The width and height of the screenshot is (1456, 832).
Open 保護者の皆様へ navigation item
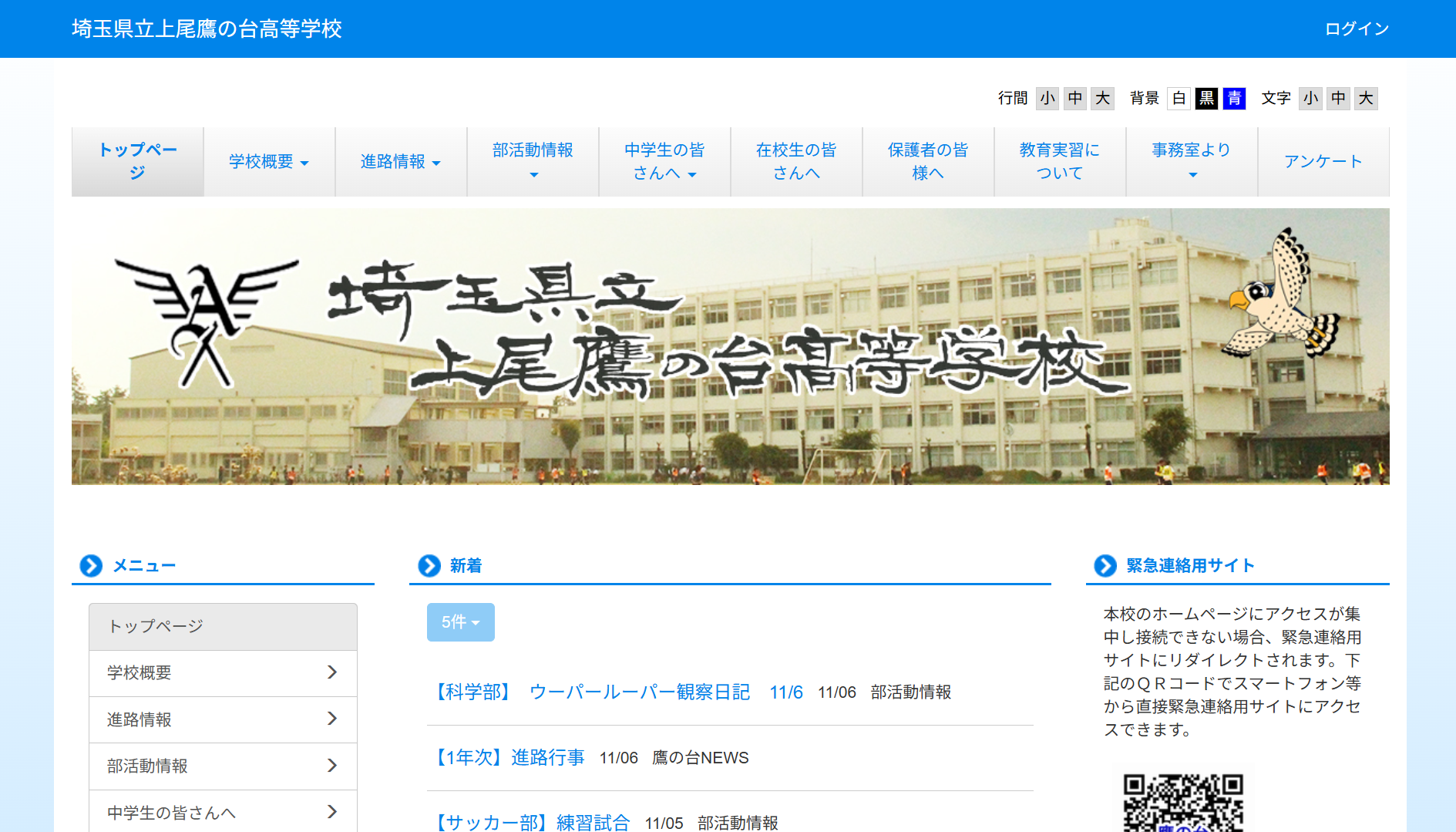coord(928,162)
